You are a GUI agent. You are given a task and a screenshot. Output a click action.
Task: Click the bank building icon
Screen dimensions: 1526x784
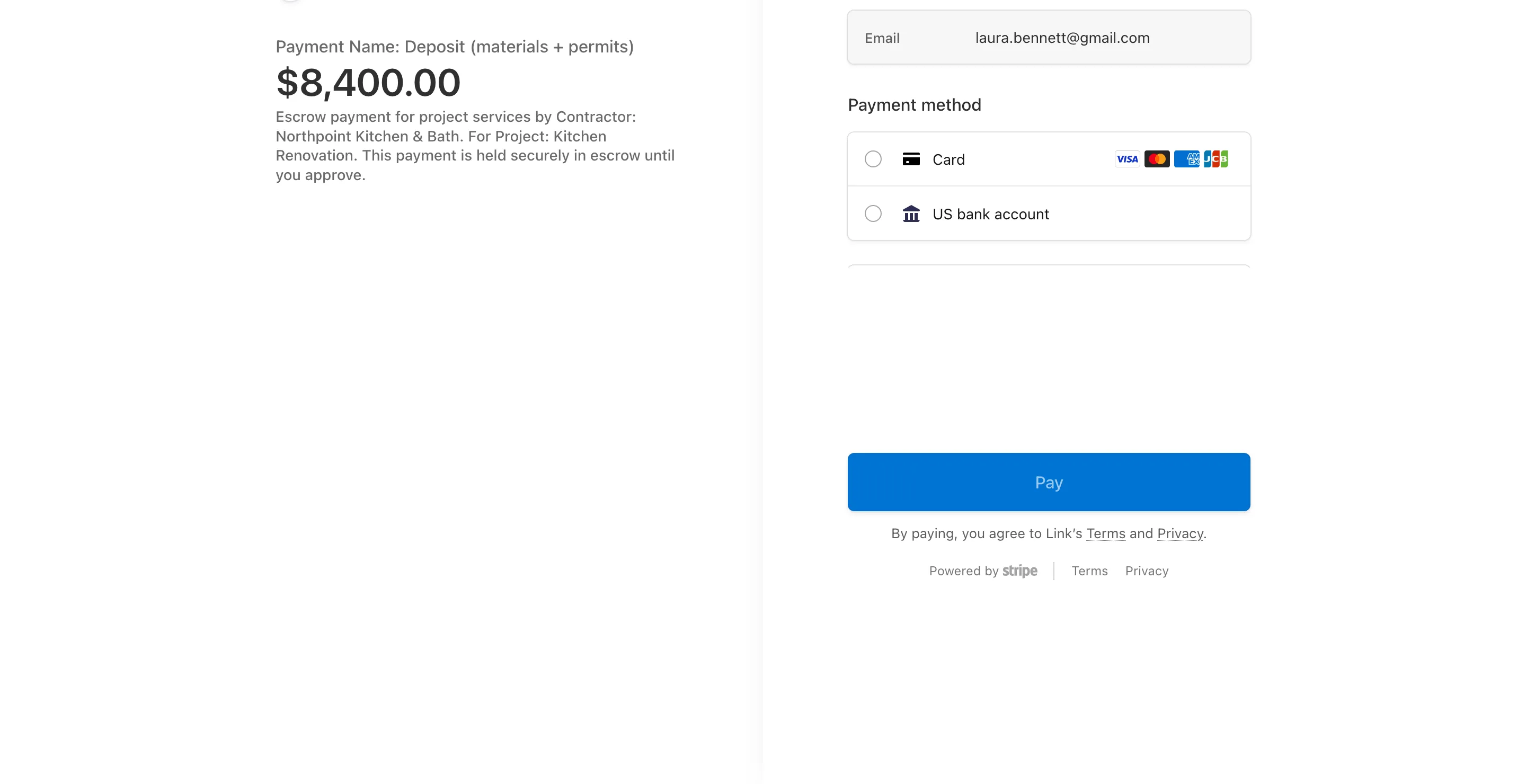click(910, 213)
